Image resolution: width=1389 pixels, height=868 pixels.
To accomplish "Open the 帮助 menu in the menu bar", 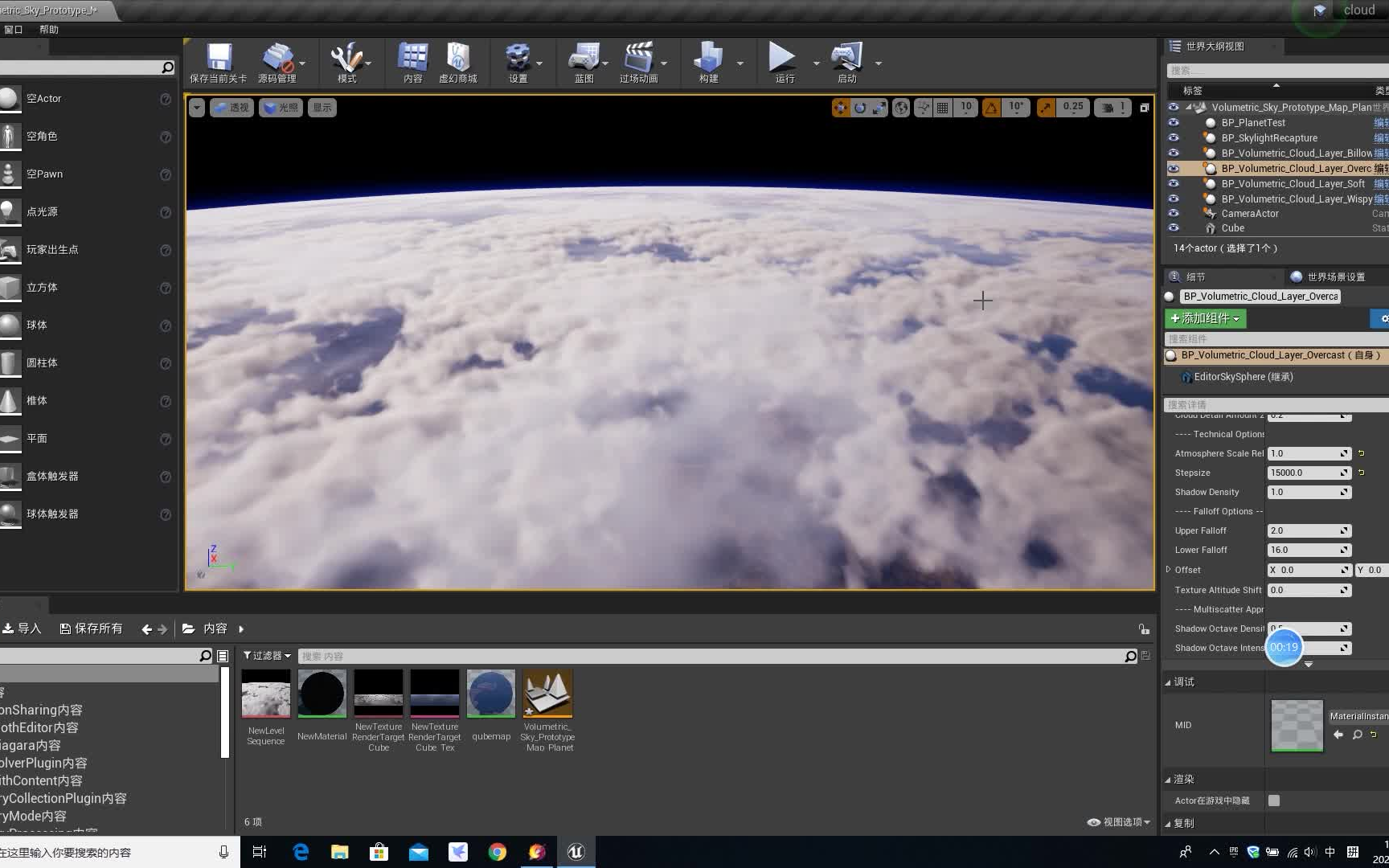I will pyautogui.click(x=48, y=29).
